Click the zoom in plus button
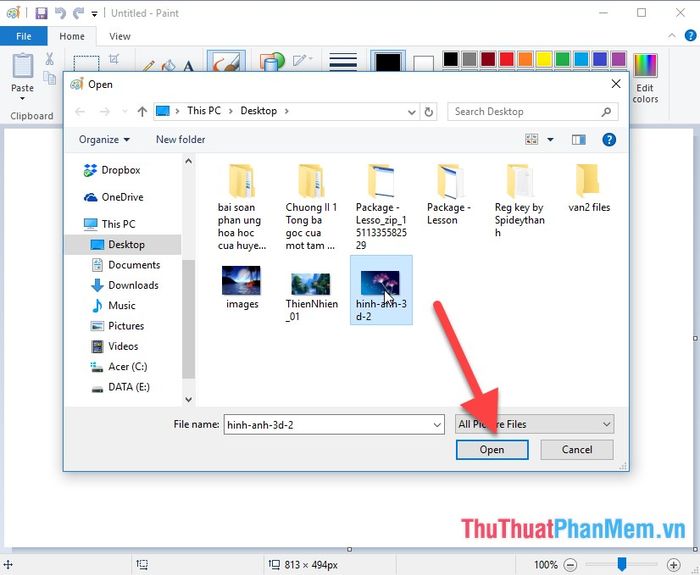Screen dimensions: 700x575 (674, 565)
